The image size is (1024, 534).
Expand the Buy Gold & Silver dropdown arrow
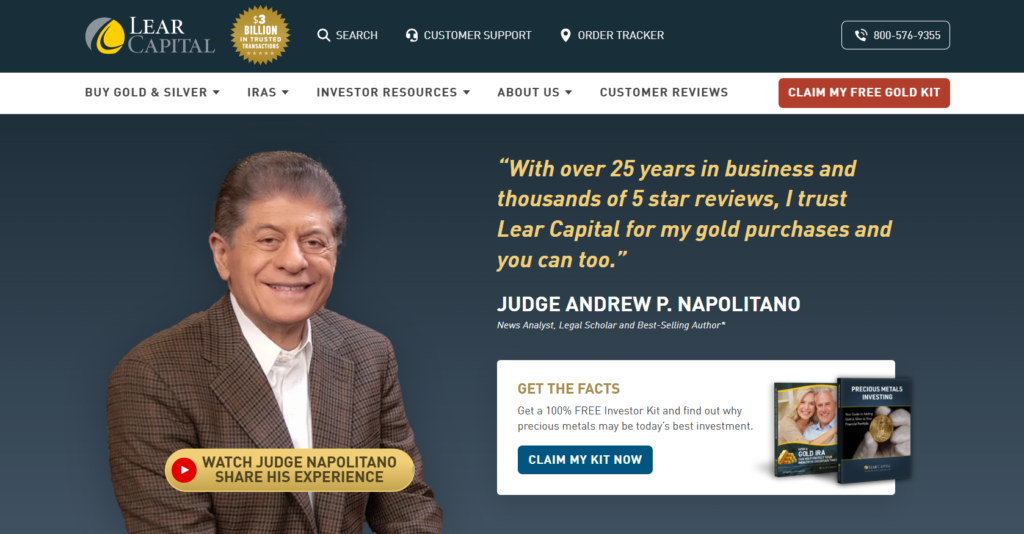(216, 93)
